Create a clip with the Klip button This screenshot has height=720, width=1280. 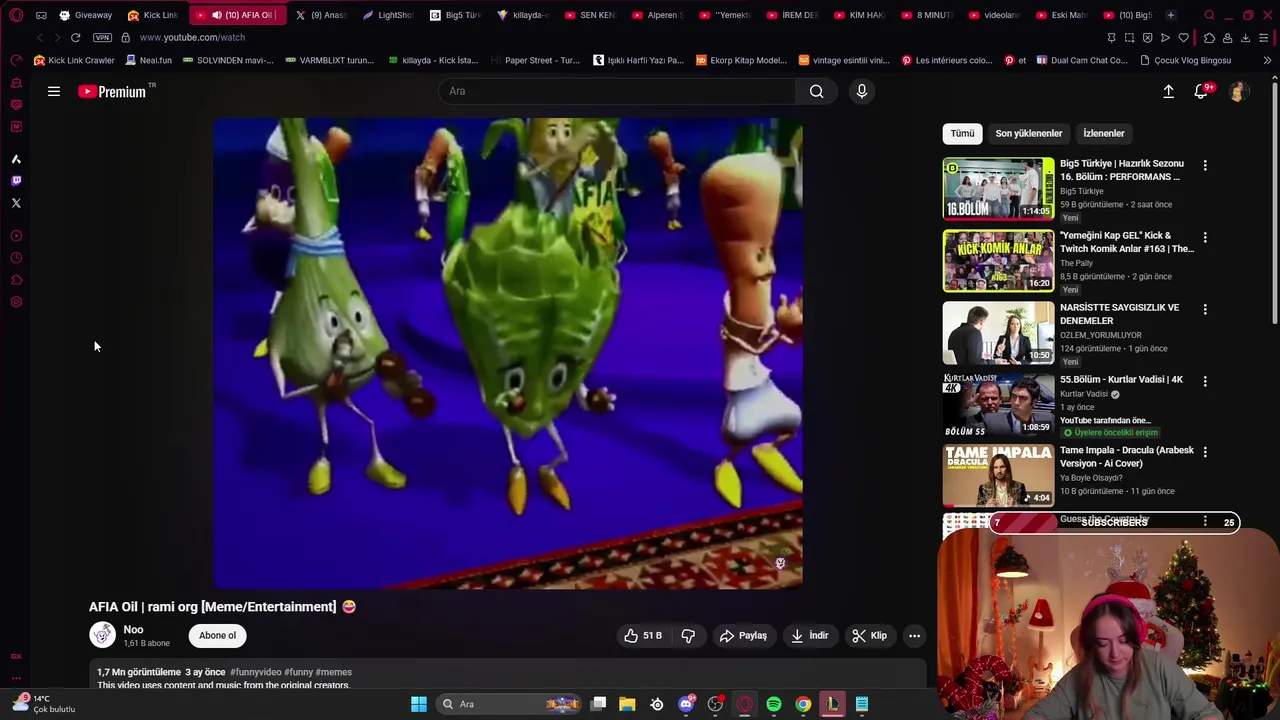click(x=869, y=635)
